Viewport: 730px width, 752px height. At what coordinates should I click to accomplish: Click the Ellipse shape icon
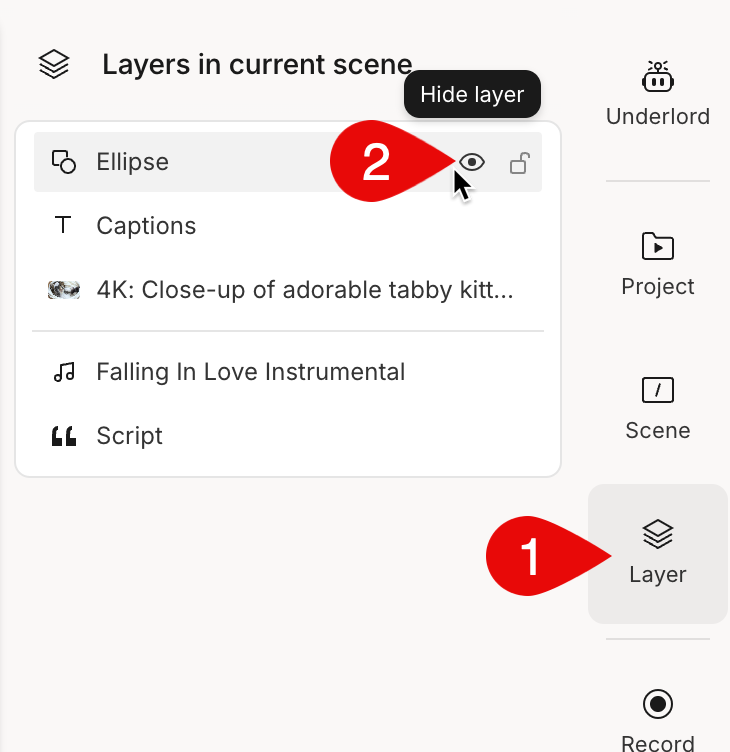click(64, 162)
